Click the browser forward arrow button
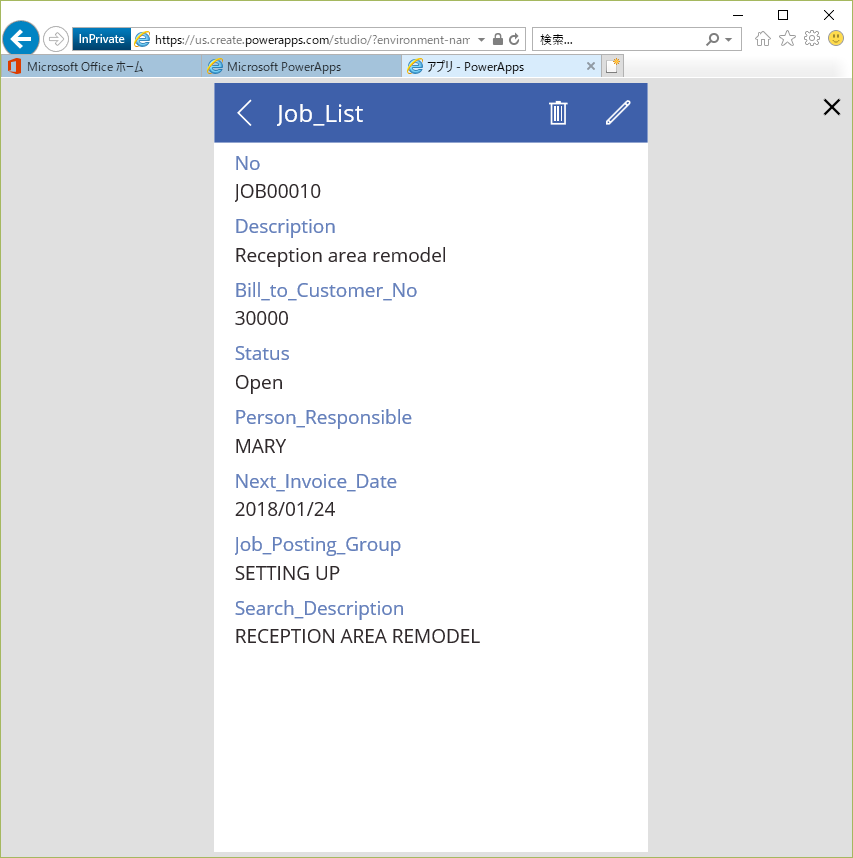This screenshot has width=853, height=858. pyautogui.click(x=56, y=39)
